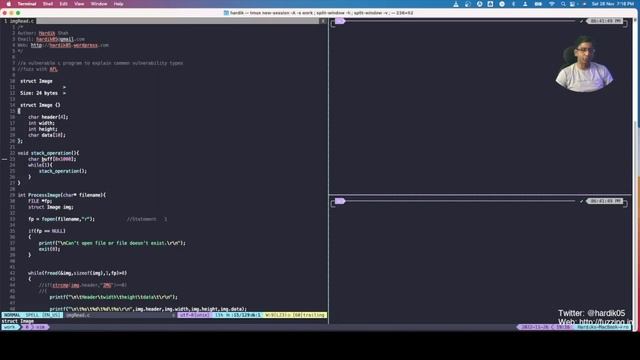Open the Window menu
This screenshot has width=640, height=360.
[99, 4]
